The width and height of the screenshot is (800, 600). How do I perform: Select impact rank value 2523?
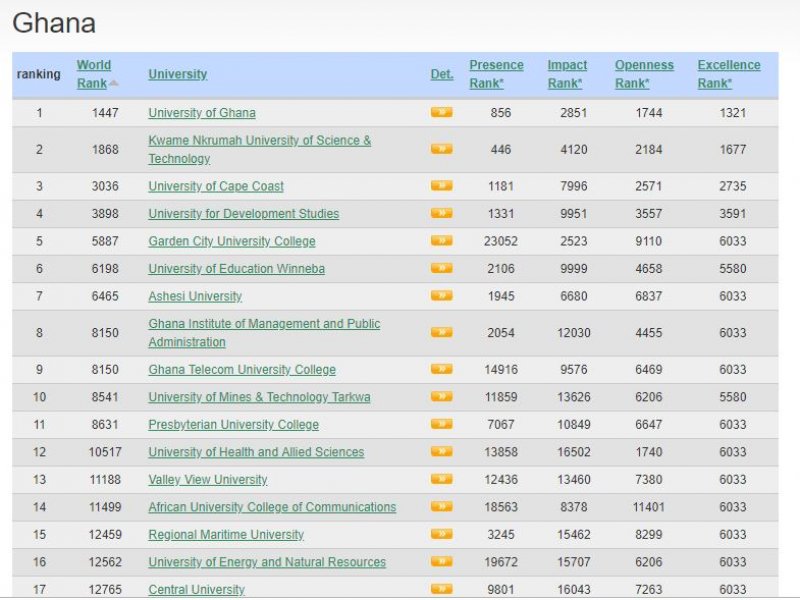[x=573, y=241]
